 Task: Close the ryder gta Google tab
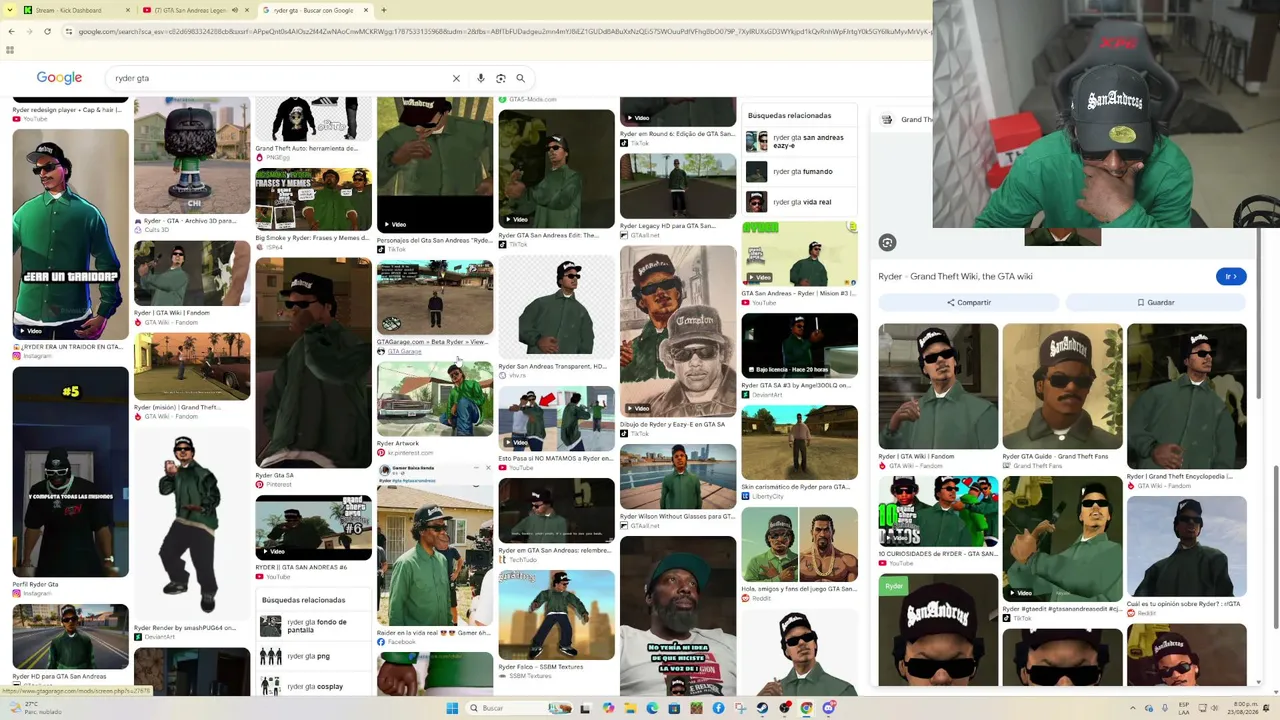(x=367, y=10)
